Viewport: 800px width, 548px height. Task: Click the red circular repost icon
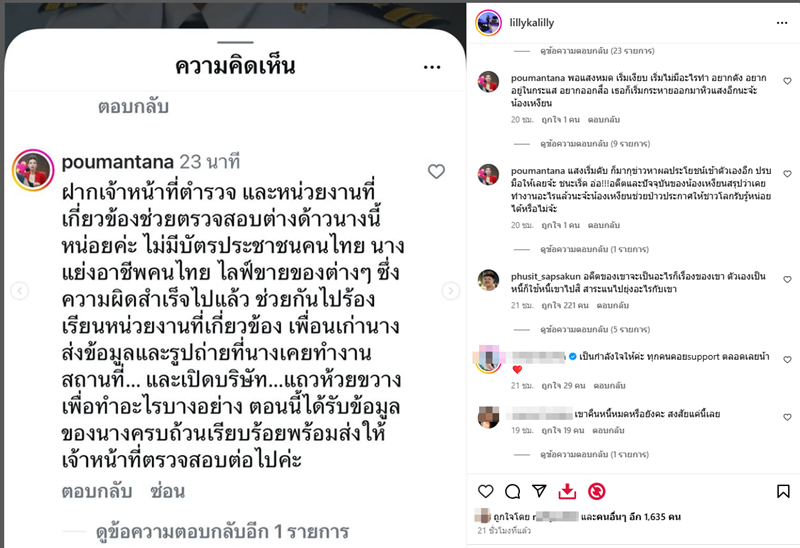(x=596, y=491)
